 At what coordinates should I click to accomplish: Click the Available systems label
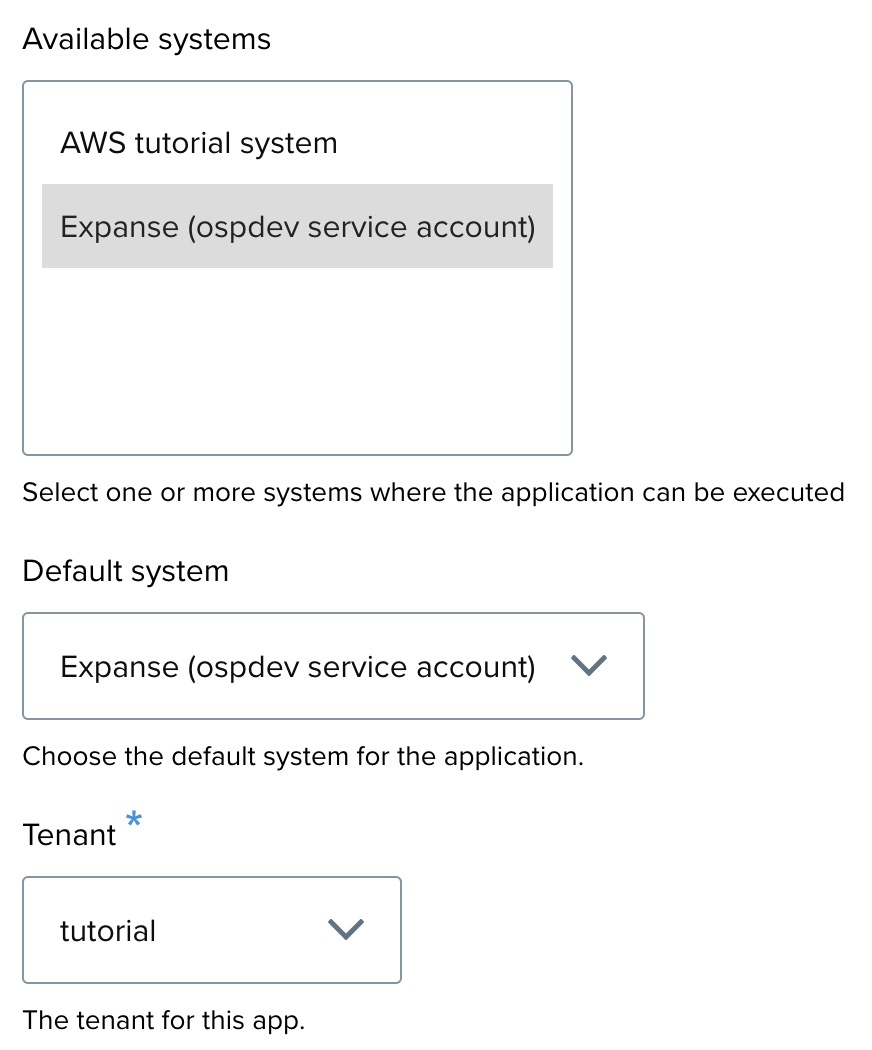(x=146, y=40)
